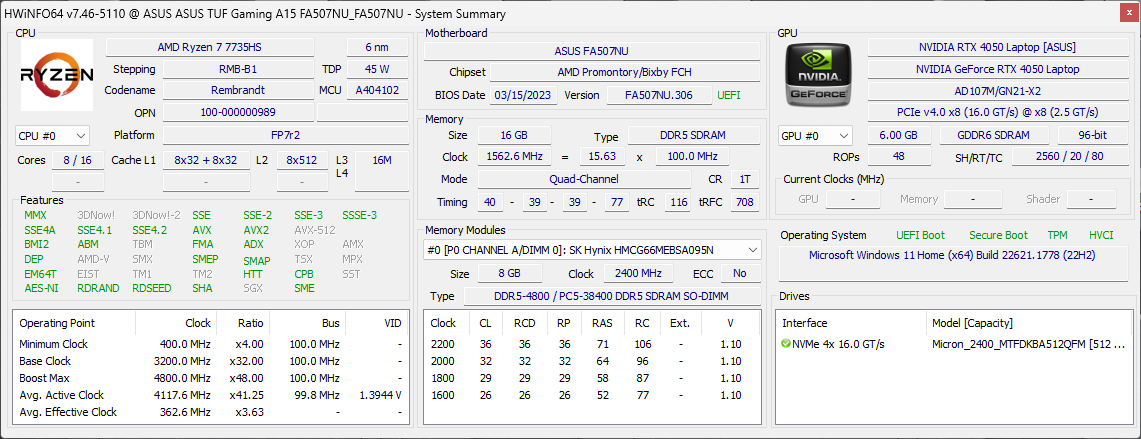This screenshot has height=439, width=1141.
Task: Click the PCIe v4.0 x8 link field
Action: click(x=996, y=112)
